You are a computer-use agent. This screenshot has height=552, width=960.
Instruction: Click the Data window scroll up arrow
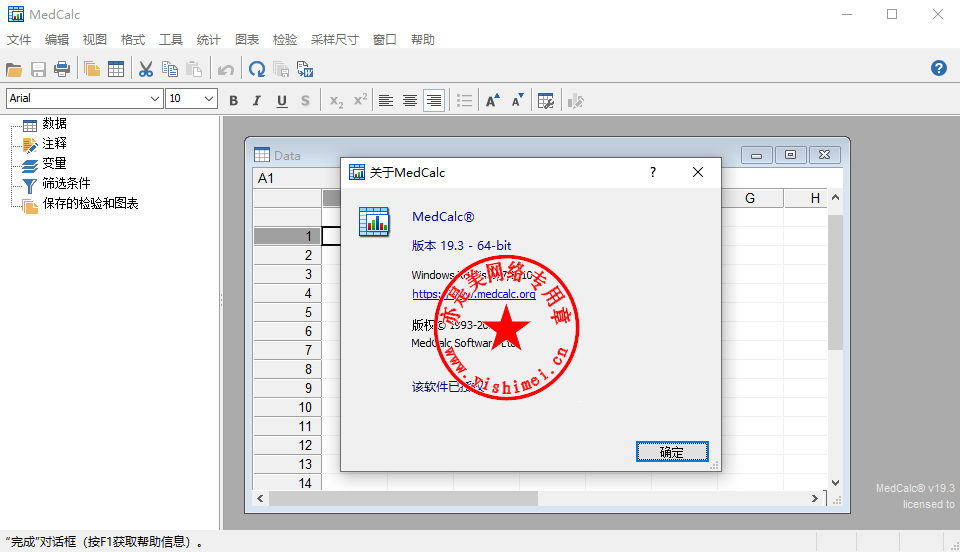click(835, 198)
